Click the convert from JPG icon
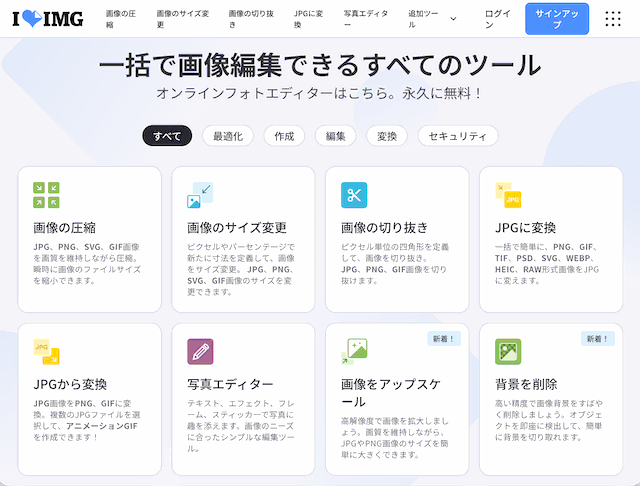The width and height of the screenshot is (640, 486). click(46, 351)
